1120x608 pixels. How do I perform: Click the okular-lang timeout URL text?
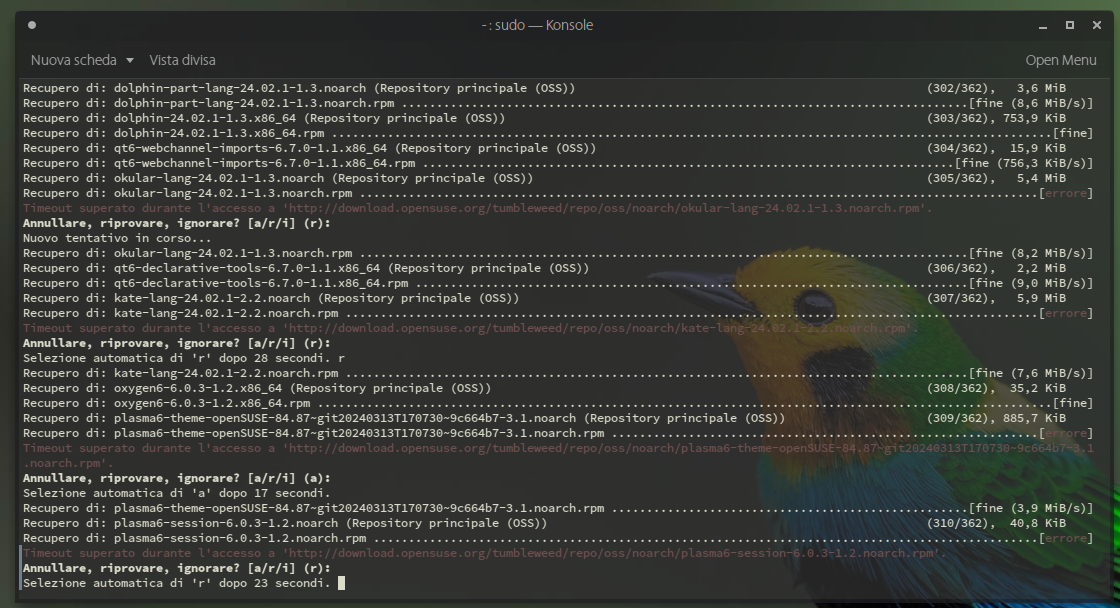pos(608,208)
